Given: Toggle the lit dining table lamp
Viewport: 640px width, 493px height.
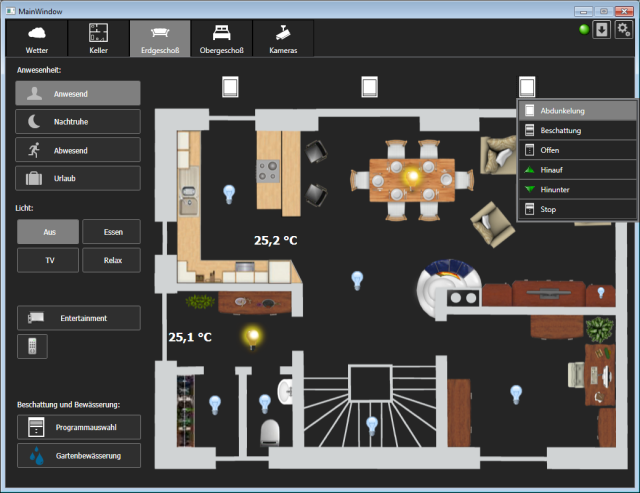Looking at the screenshot, I should [x=411, y=179].
